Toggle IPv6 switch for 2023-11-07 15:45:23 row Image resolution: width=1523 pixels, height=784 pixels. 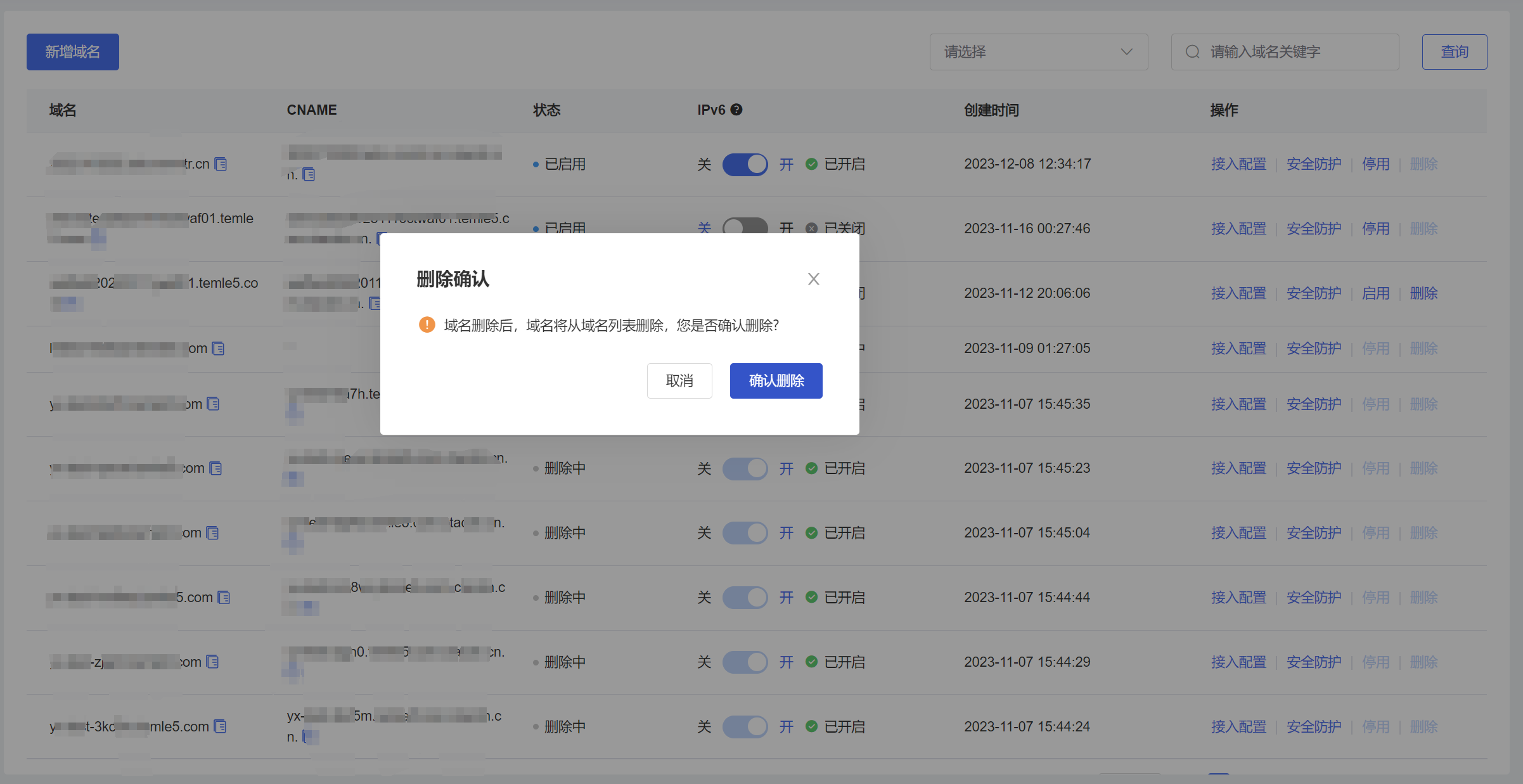click(745, 468)
